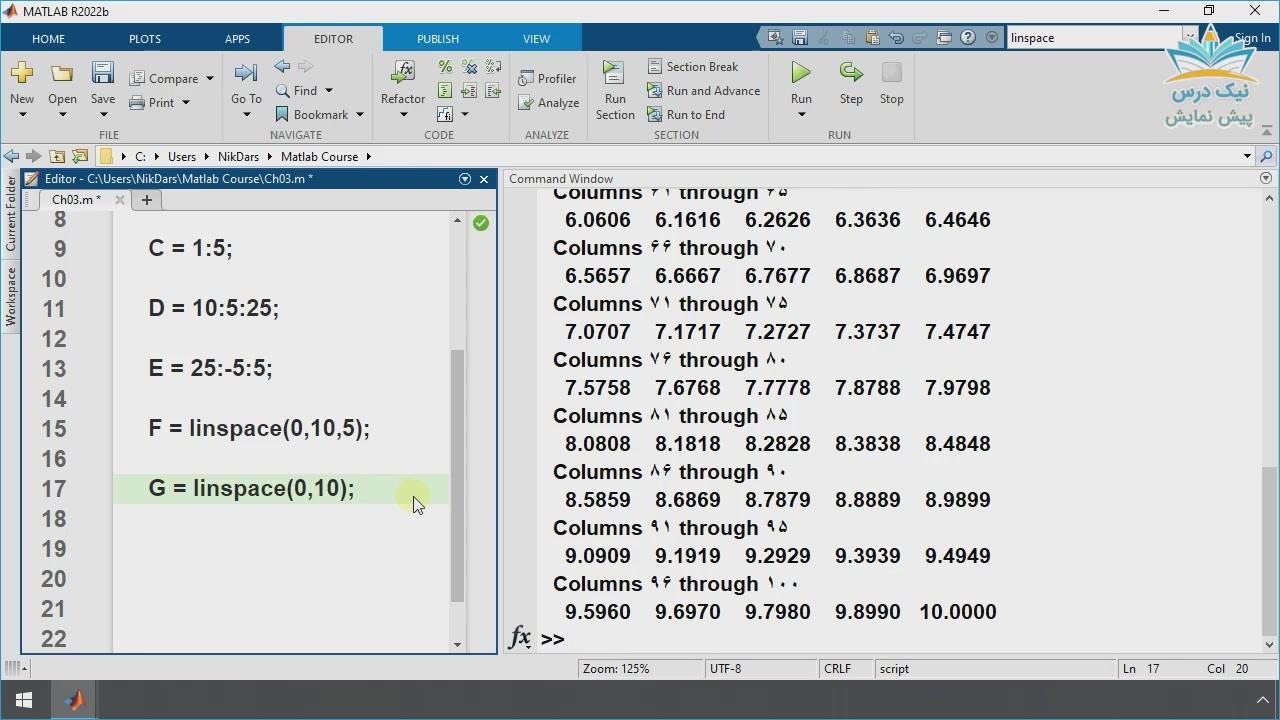Expand the Compare dropdown
The height and width of the screenshot is (720, 1280).
click(209, 79)
